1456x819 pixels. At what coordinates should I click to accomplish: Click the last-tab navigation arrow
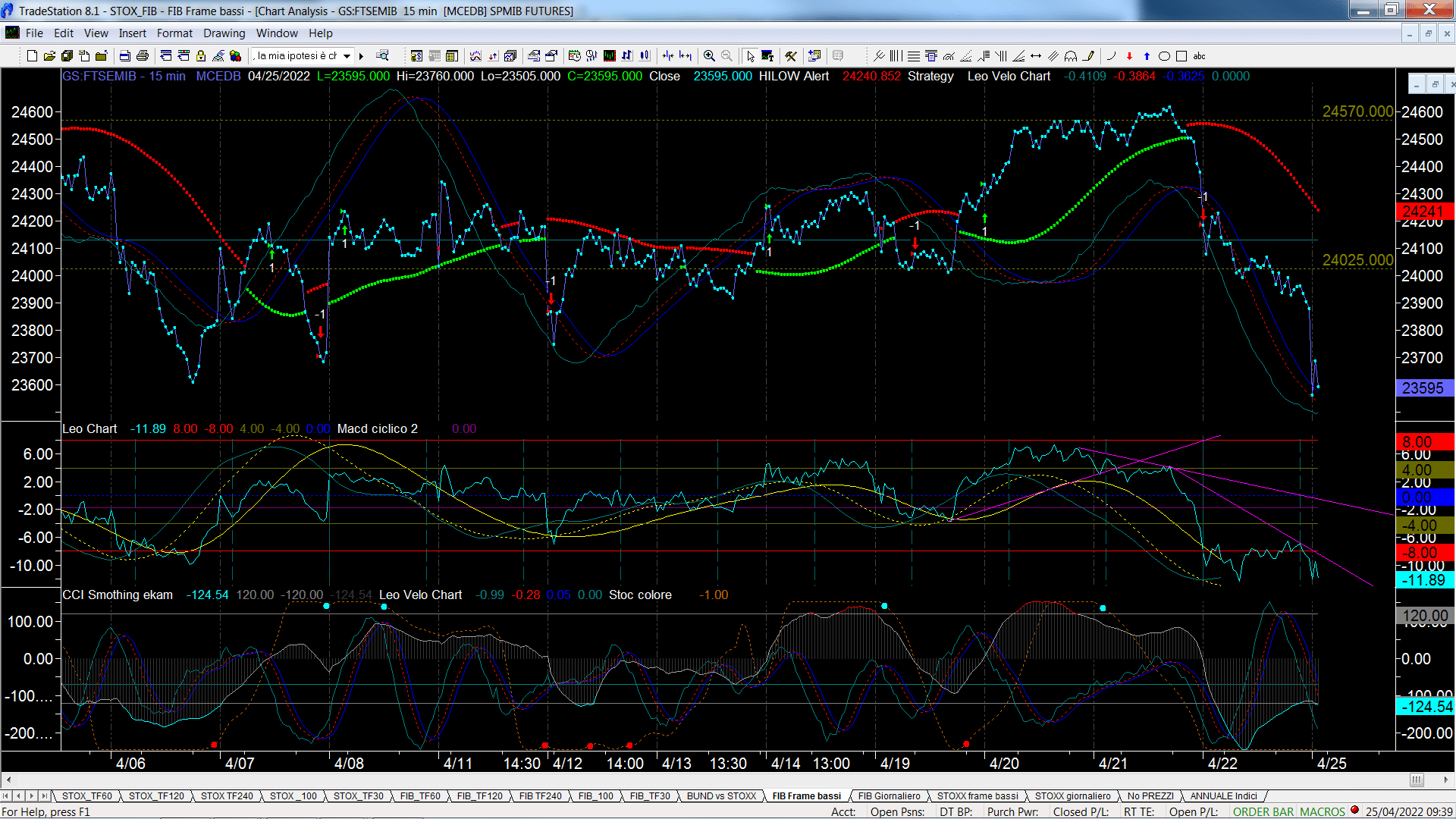coord(45,796)
